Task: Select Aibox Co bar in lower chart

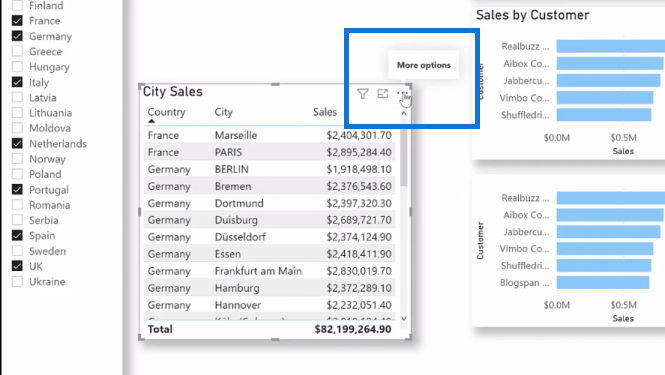Action: pos(610,215)
